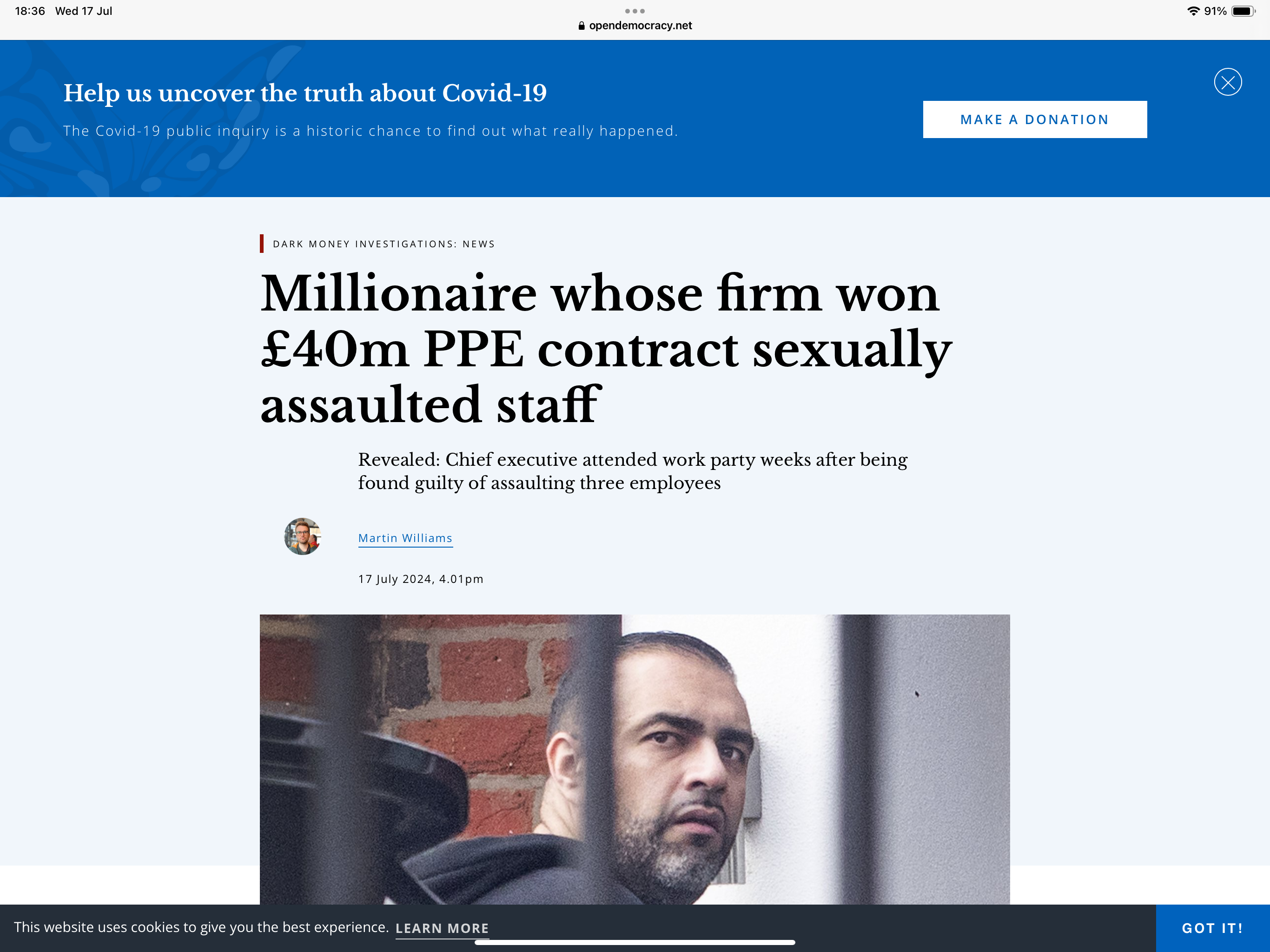Tap the opendemocracy.net address text
Viewport: 1270px width, 952px height.
tap(640, 26)
